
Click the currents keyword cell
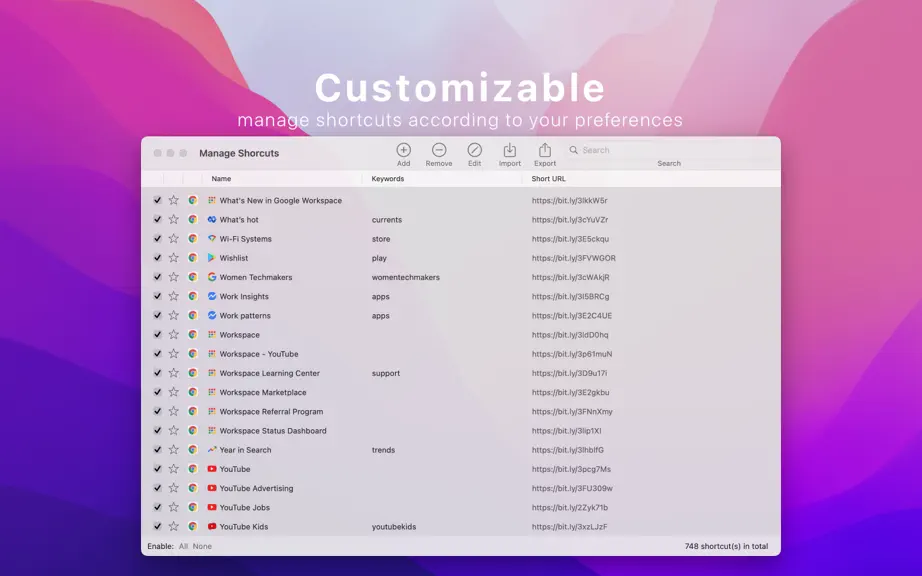click(386, 220)
